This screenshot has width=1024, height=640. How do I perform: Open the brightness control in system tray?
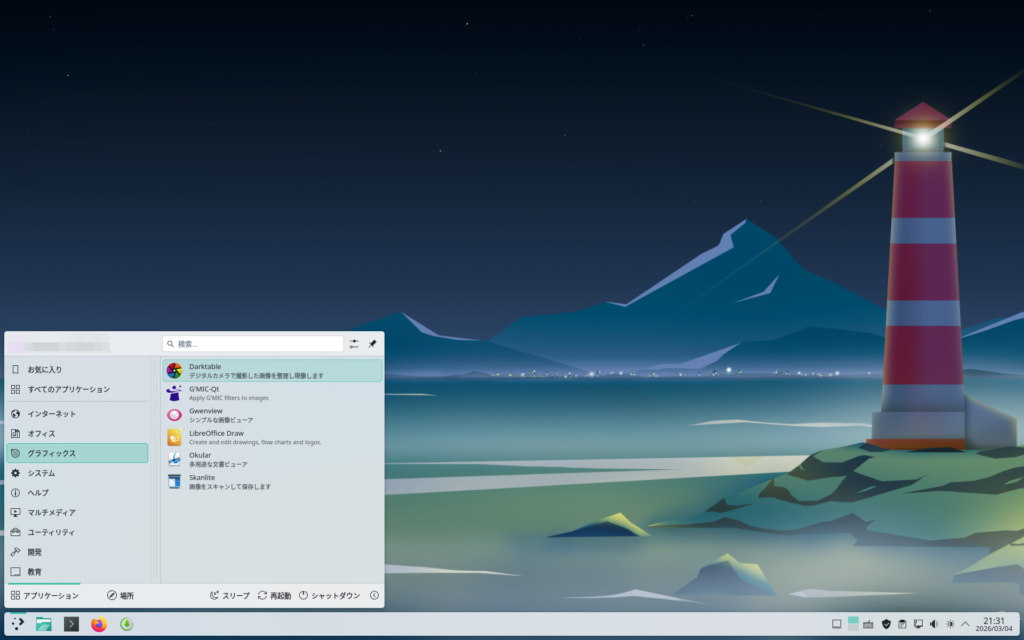coord(949,624)
